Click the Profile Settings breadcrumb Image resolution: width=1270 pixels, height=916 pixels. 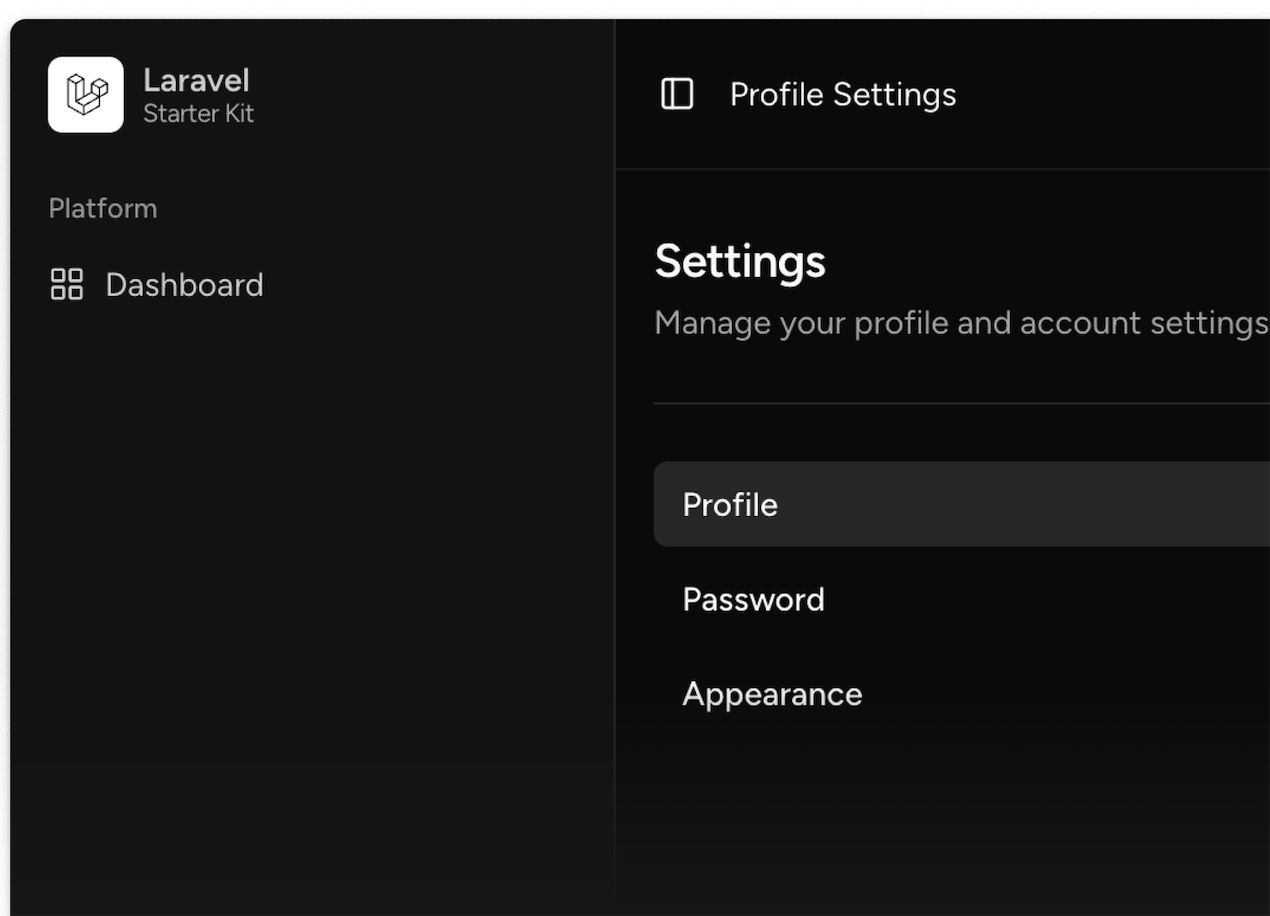click(x=843, y=94)
